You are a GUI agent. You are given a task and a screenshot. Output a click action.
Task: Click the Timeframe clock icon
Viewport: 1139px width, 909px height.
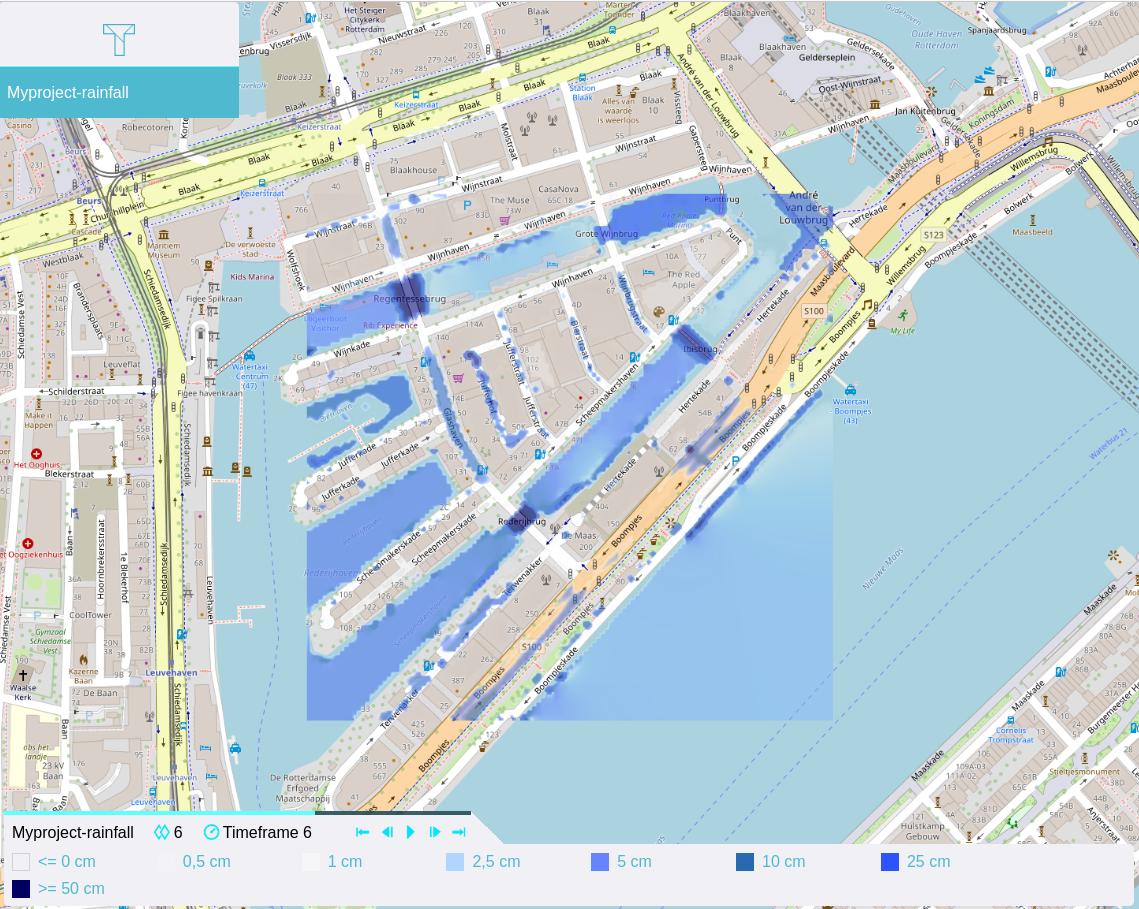[211, 832]
